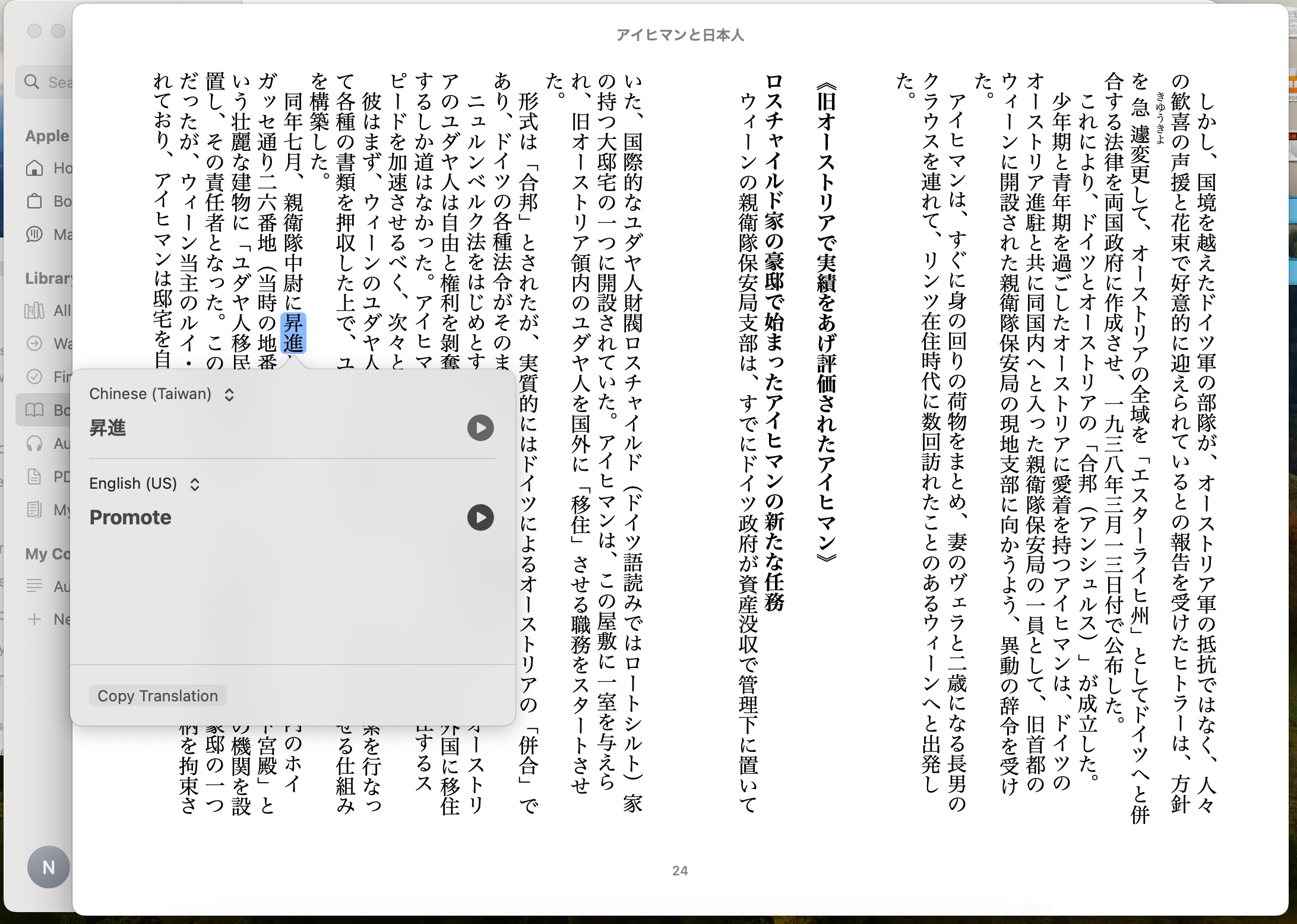Open the Book Store bag icon
This screenshot has height=924, width=1297.
[34, 201]
